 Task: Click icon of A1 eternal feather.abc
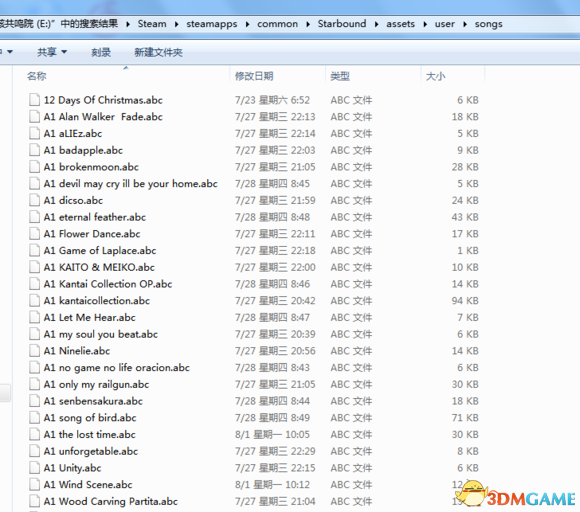click(34, 217)
